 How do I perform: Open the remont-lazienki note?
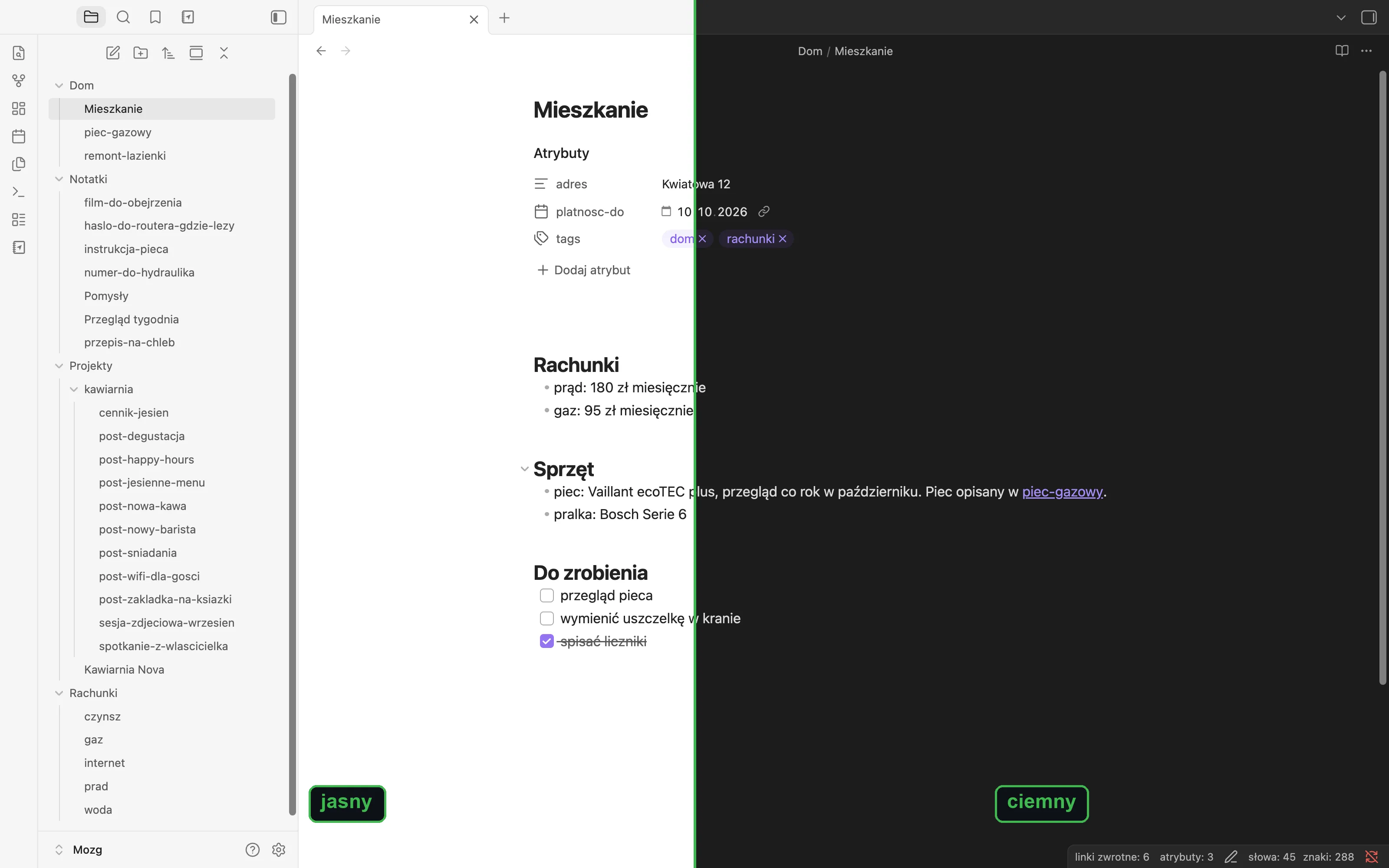tap(162, 155)
